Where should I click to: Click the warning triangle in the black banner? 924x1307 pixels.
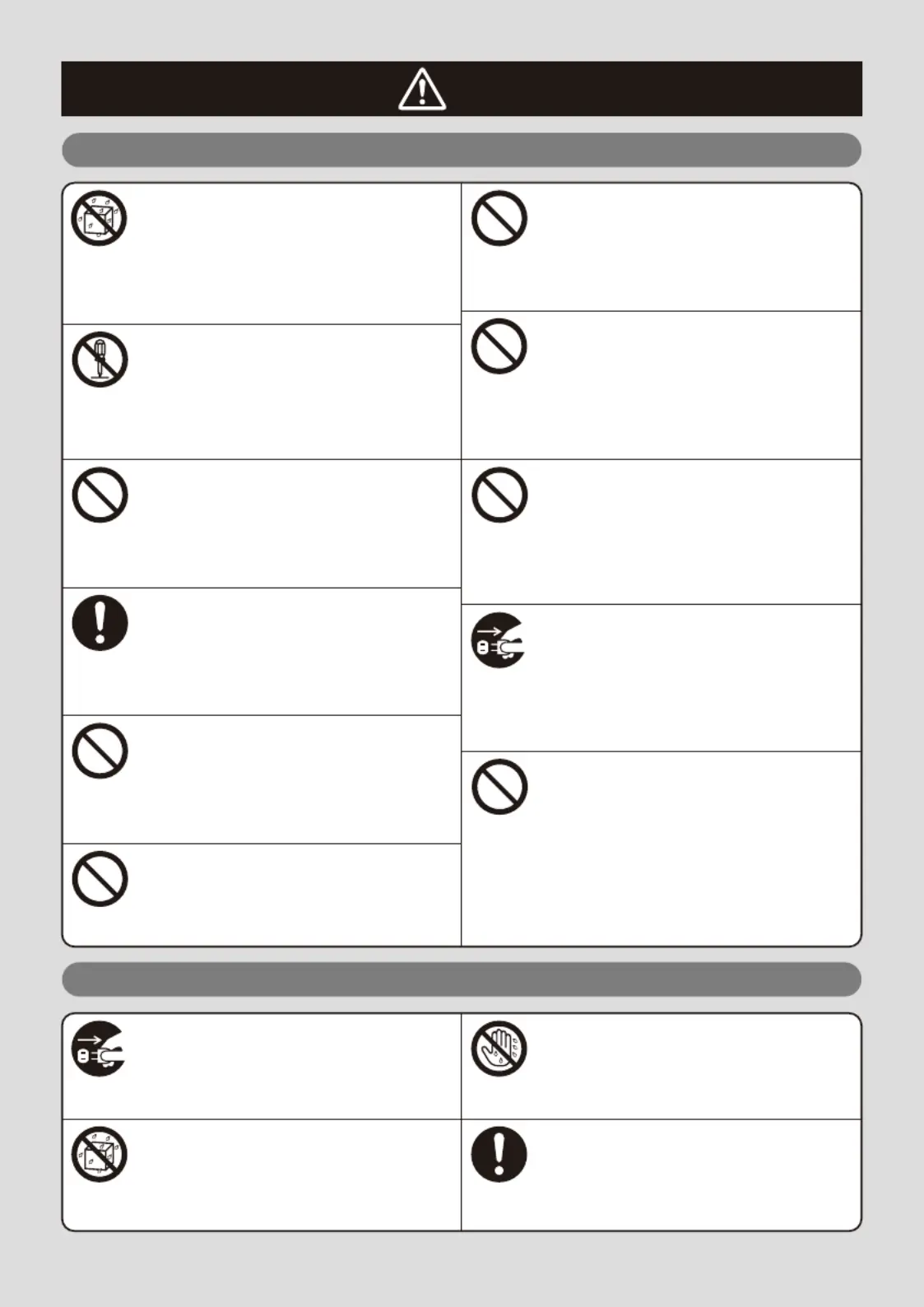point(422,90)
